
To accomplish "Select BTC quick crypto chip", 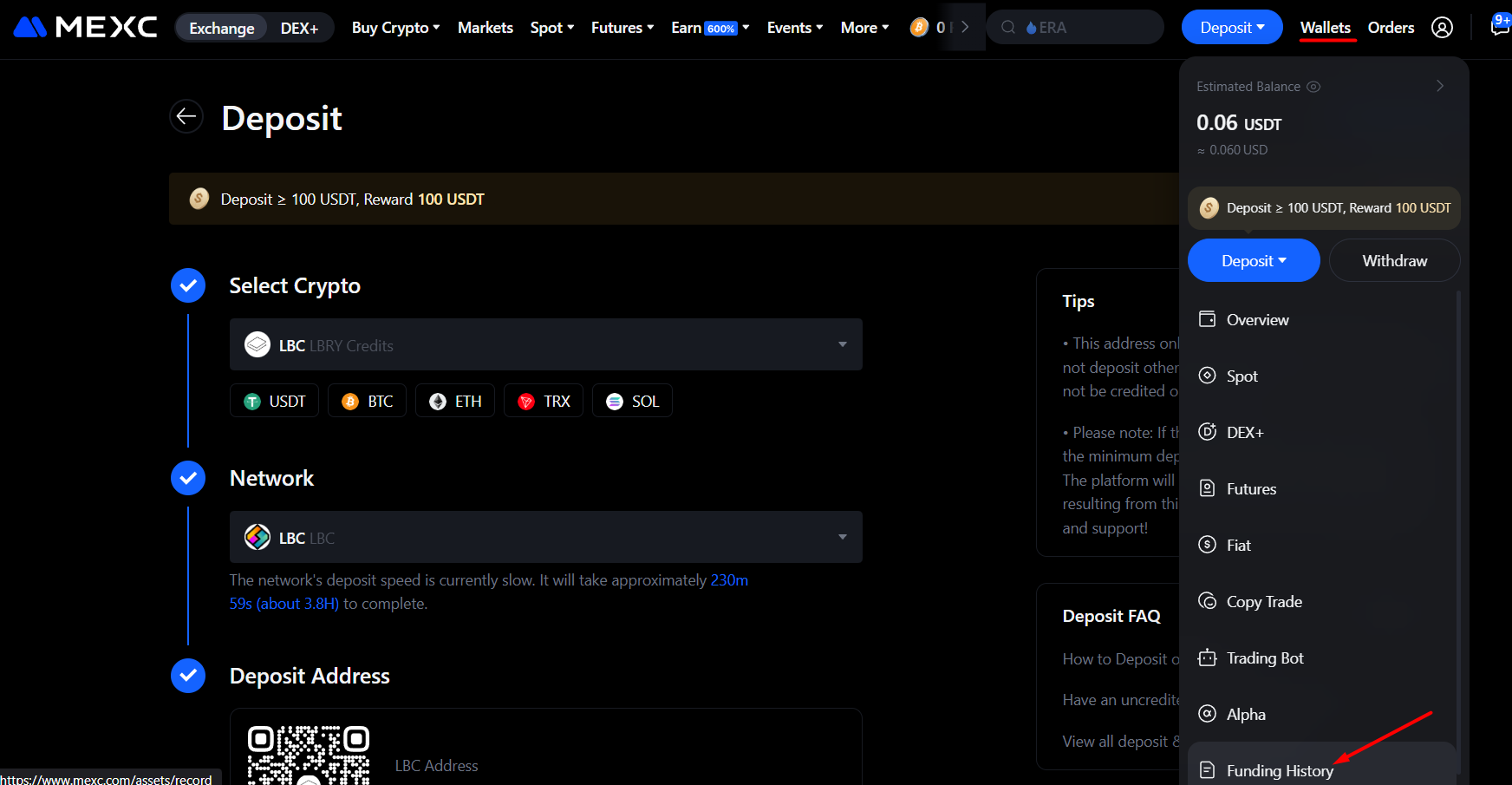I will point(368,401).
